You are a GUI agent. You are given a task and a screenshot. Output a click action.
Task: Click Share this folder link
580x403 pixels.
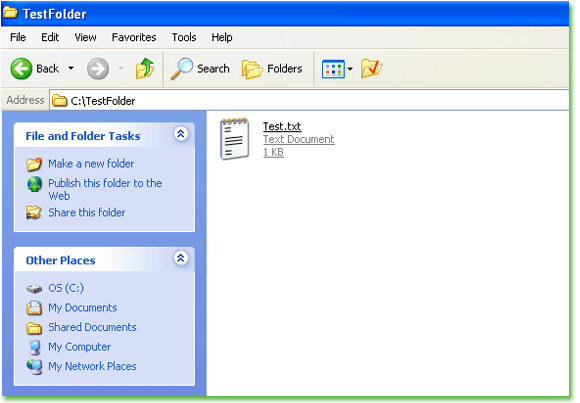[87, 212]
